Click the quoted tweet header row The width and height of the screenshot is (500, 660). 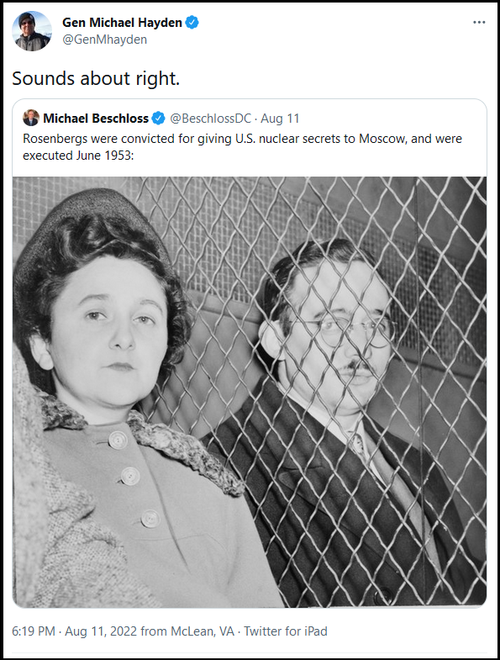pos(161,119)
